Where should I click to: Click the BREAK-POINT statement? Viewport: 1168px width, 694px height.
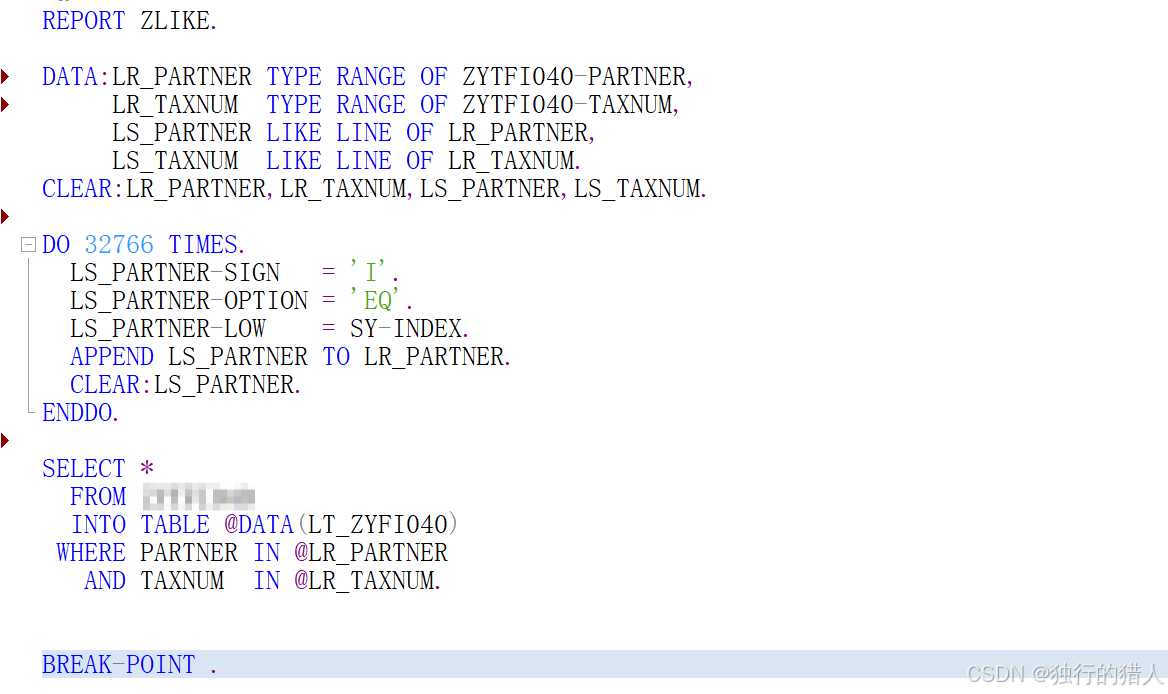129,665
